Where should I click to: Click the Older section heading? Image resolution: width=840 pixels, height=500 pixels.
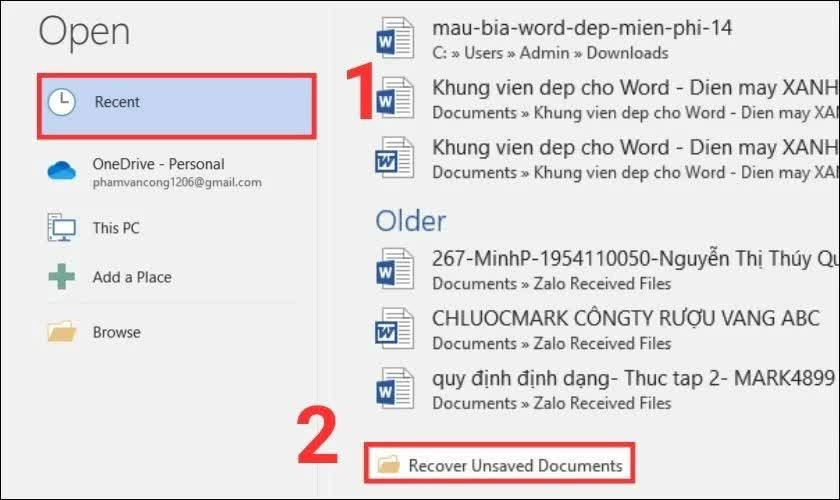pyautogui.click(x=410, y=221)
